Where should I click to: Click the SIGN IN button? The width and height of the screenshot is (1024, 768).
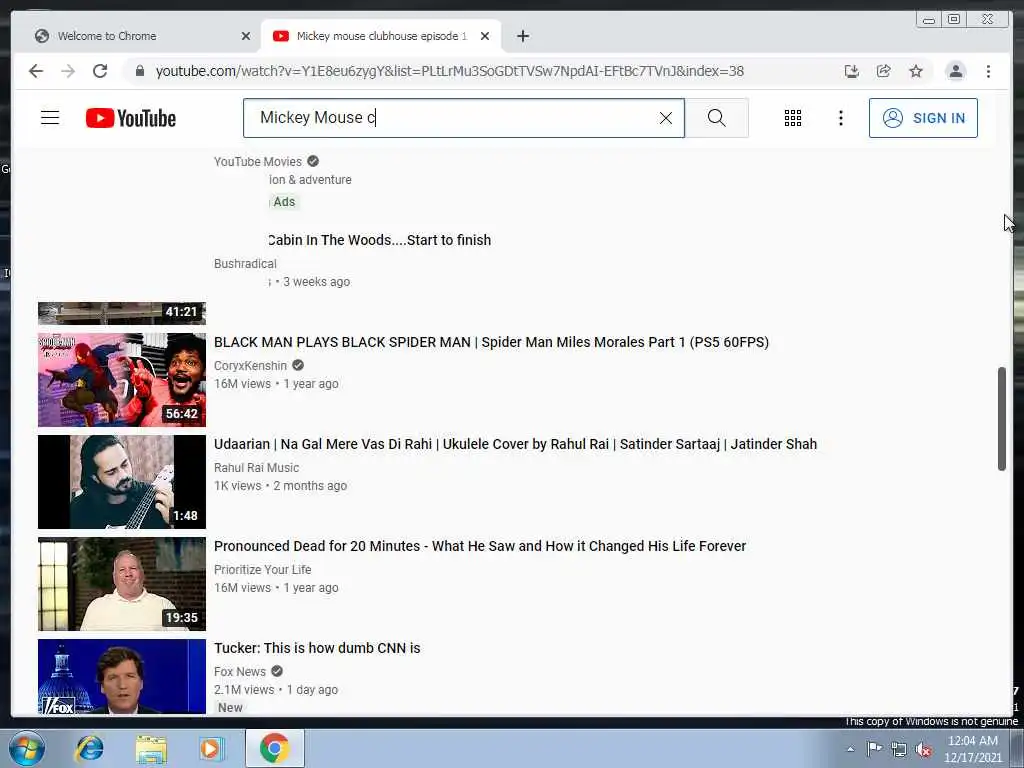[923, 118]
